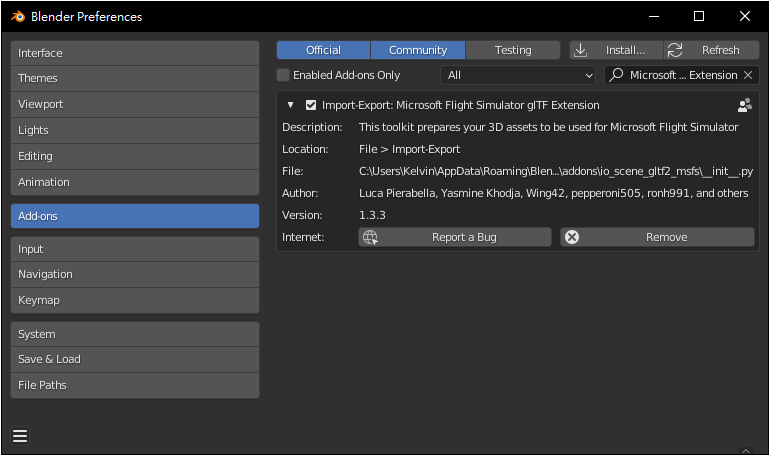This screenshot has width=770, height=456.
Task: Click the globe icon on Report a Bug
Action: (x=370, y=238)
